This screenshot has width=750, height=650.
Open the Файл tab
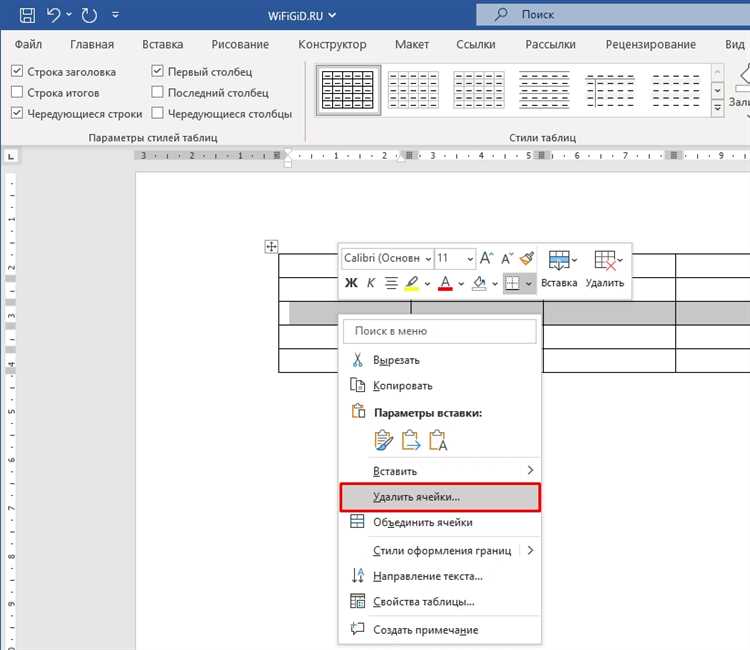(x=28, y=44)
